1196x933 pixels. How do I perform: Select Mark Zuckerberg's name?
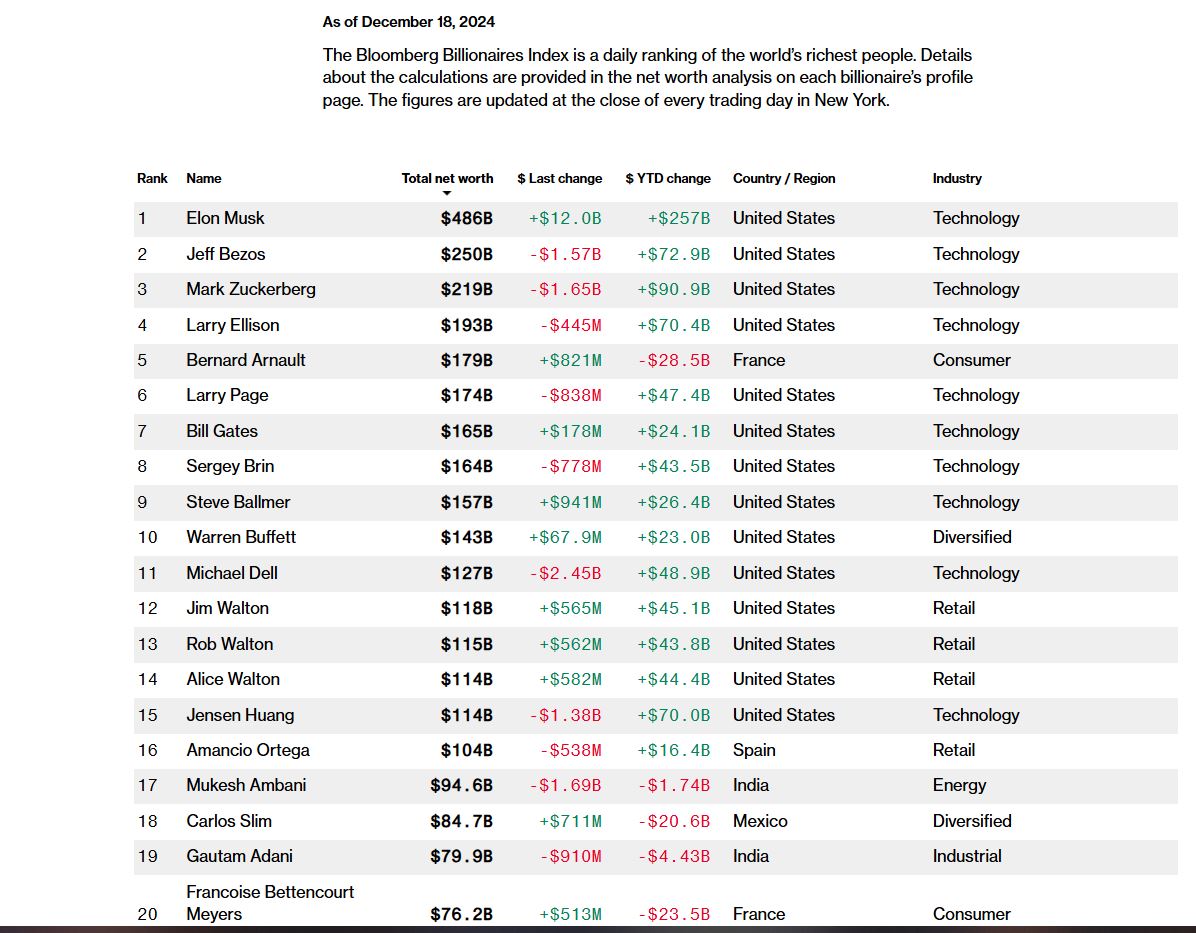pyautogui.click(x=250, y=289)
